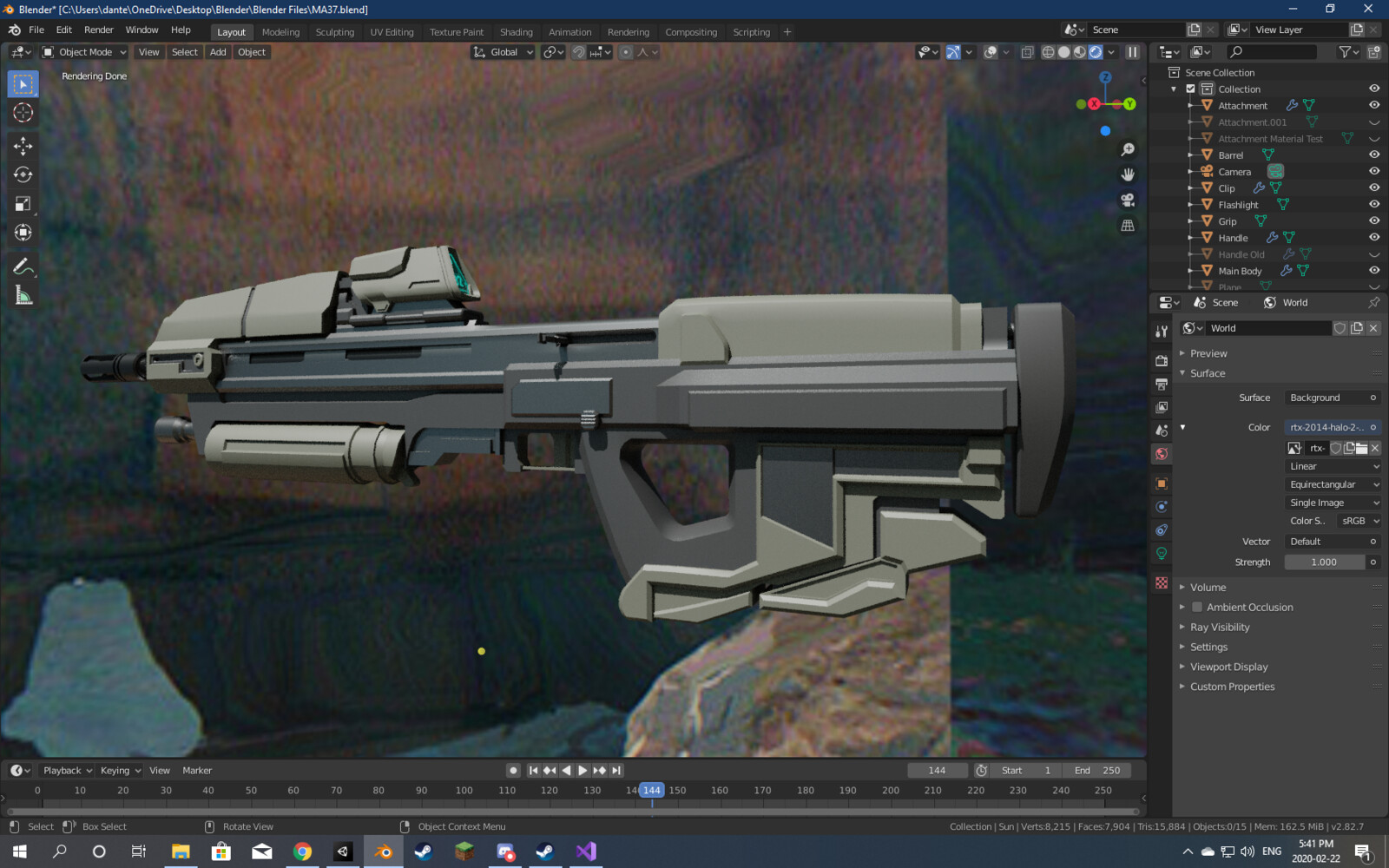This screenshot has height=868, width=1389.
Task: Hide the Barrel object in the outliner
Action: (1374, 155)
